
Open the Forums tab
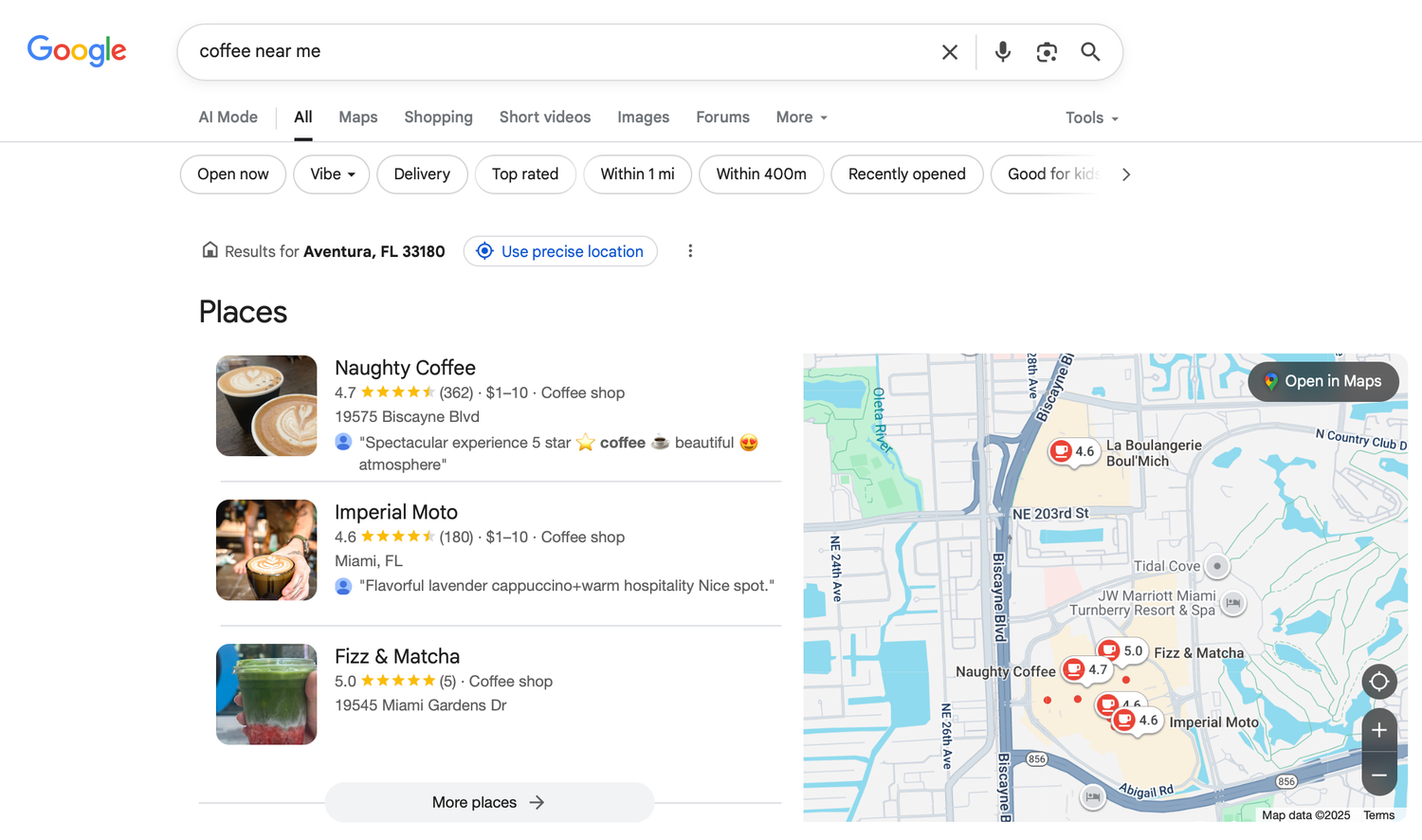point(722,118)
